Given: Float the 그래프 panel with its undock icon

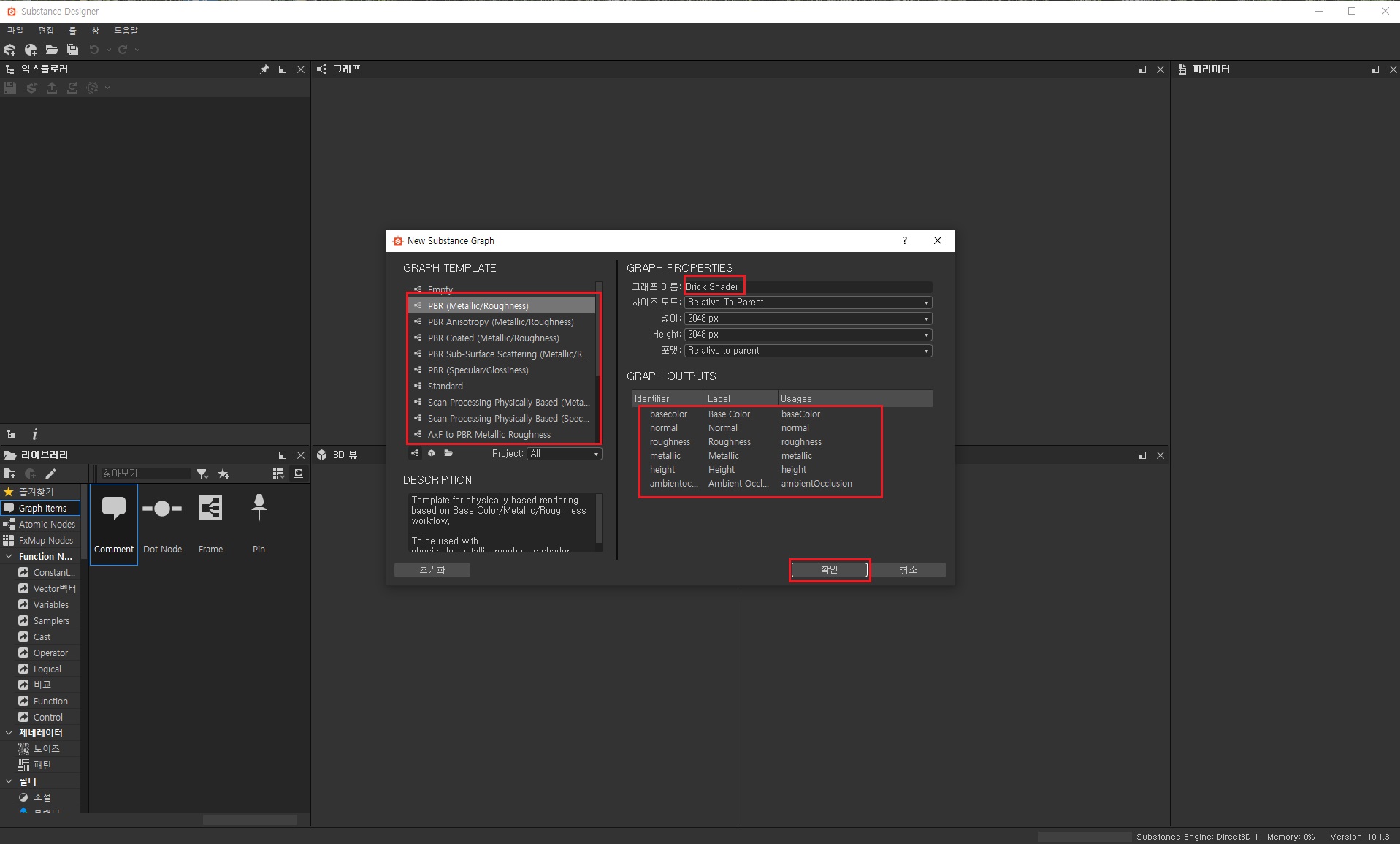Looking at the screenshot, I should tap(1142, 69).
